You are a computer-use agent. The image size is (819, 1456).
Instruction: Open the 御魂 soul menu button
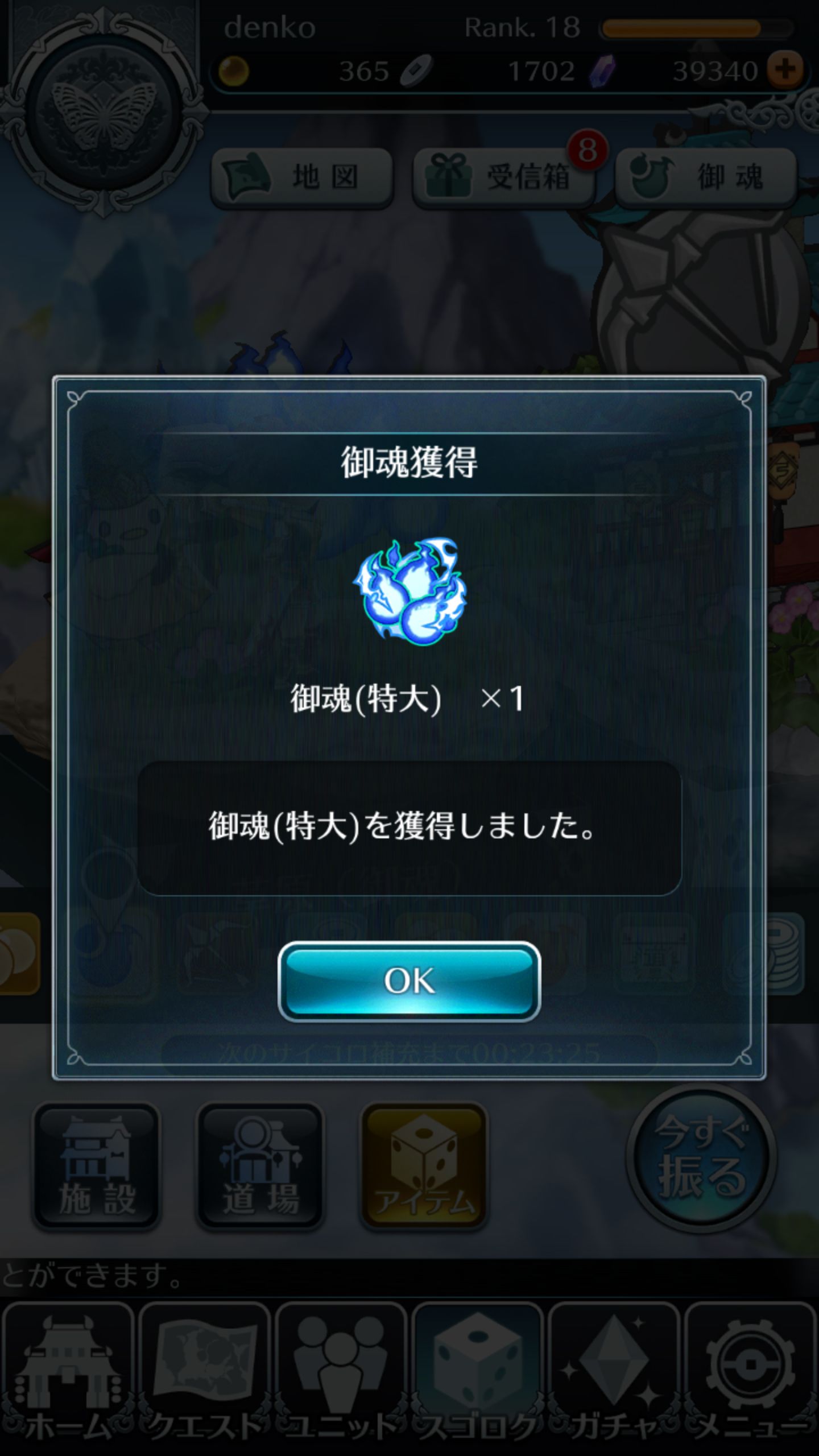tap(706, 177)
